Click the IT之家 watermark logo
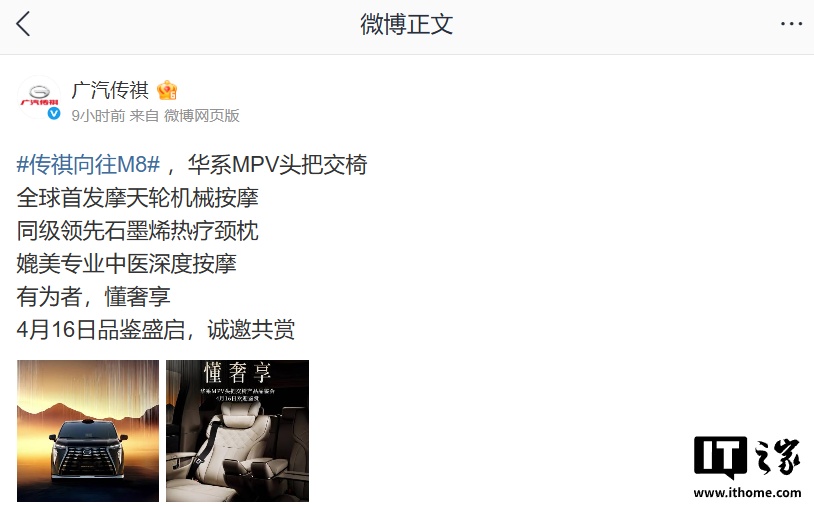The height and width of the screenshot is (508, 814). [747, 457]
